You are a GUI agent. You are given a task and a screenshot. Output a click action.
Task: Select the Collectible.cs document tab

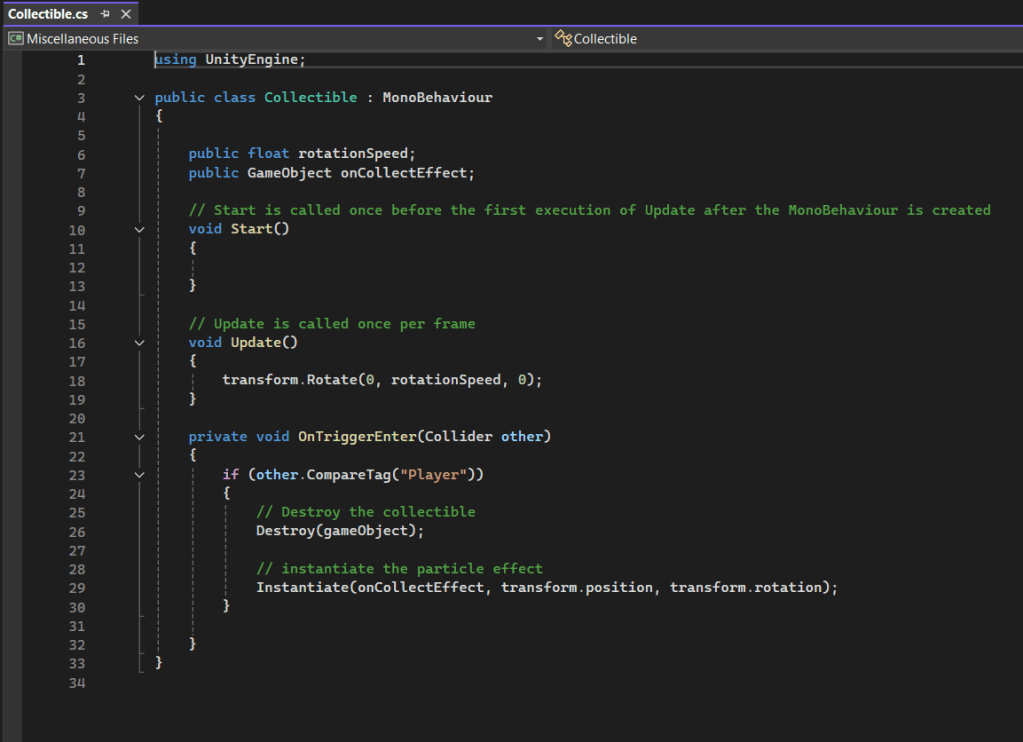click(50, 14)
